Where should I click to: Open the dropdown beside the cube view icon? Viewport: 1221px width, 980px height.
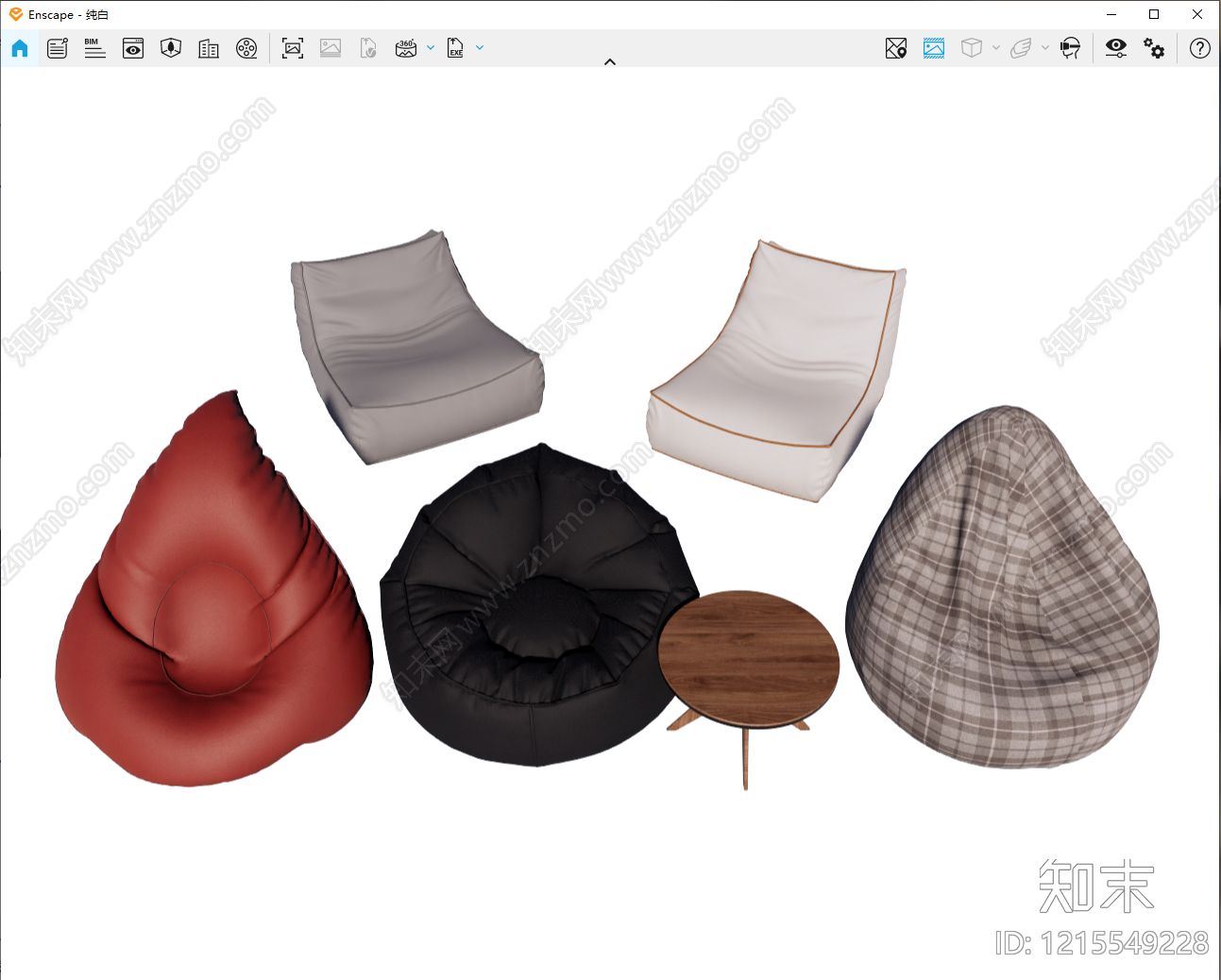click(996, 47)
